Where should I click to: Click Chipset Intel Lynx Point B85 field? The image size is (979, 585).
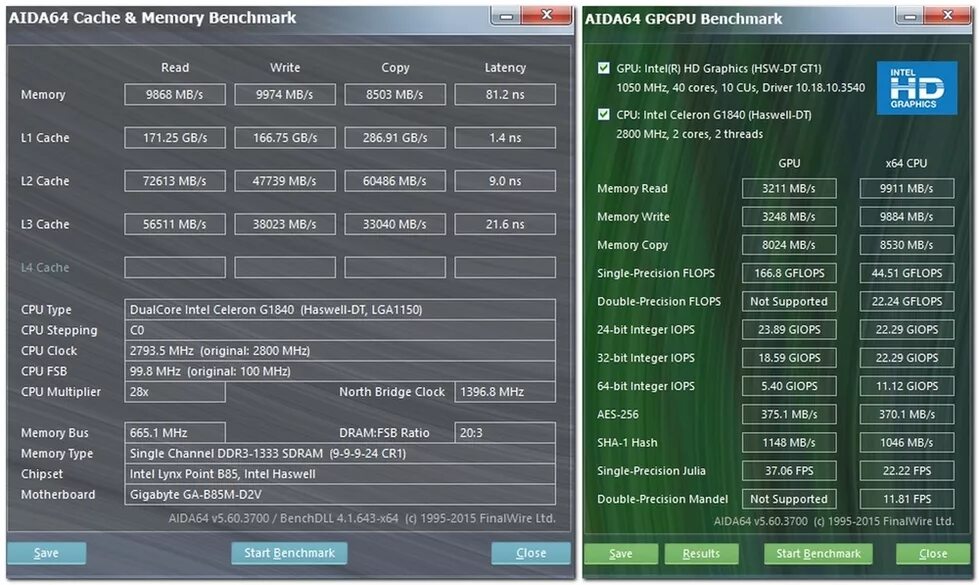click(340, 474)
